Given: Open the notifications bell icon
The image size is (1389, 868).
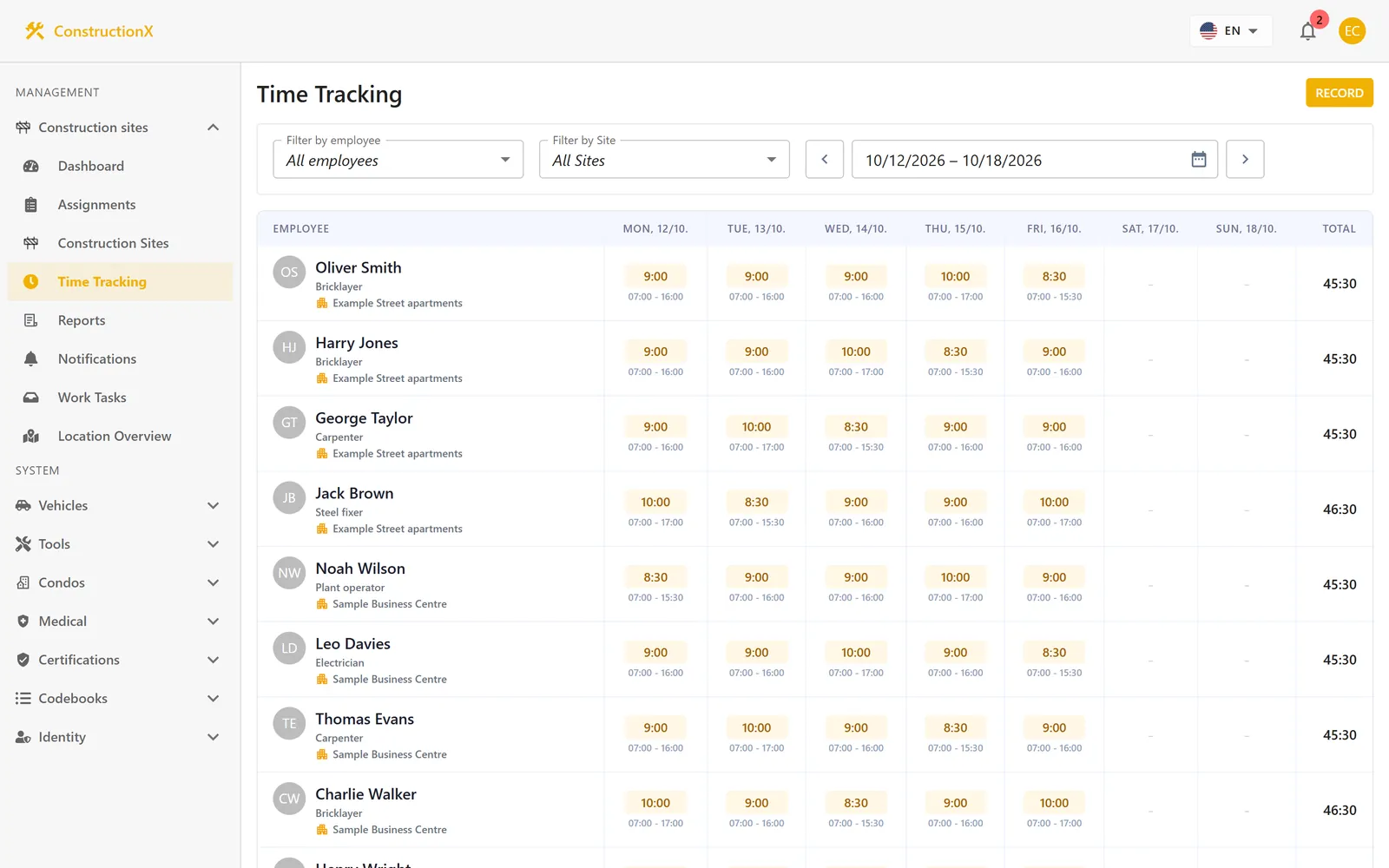Looking at the screenshot, I should click(1307, 31).
